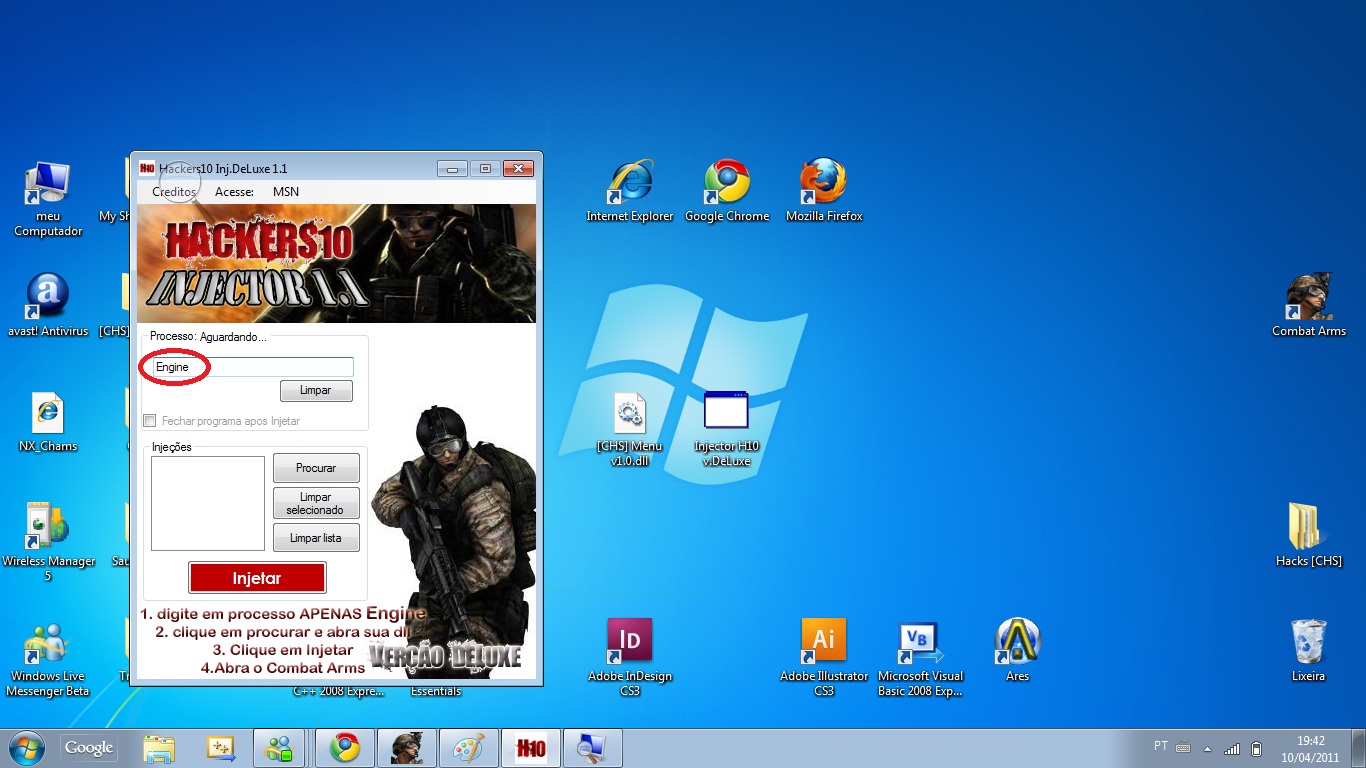This screenshot has width=1366, height=768.
Task: Select the Internet Explorer desktop shortcut
Action: pyautogui.click(x=630, y=191)
